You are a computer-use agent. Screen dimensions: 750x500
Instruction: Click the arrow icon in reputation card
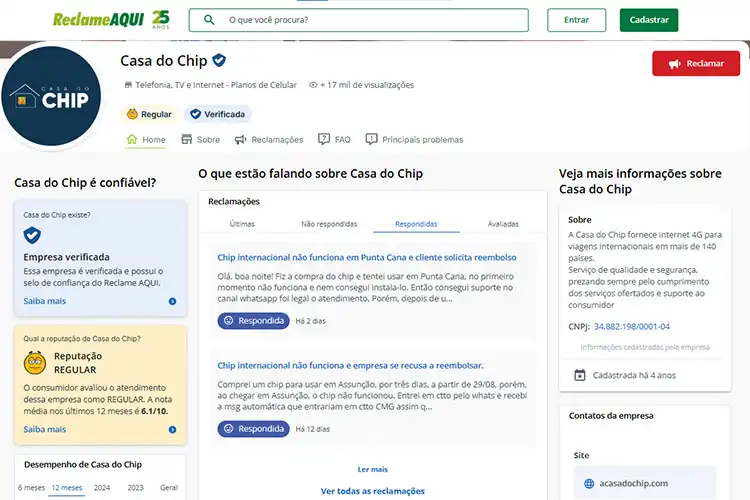172,430
